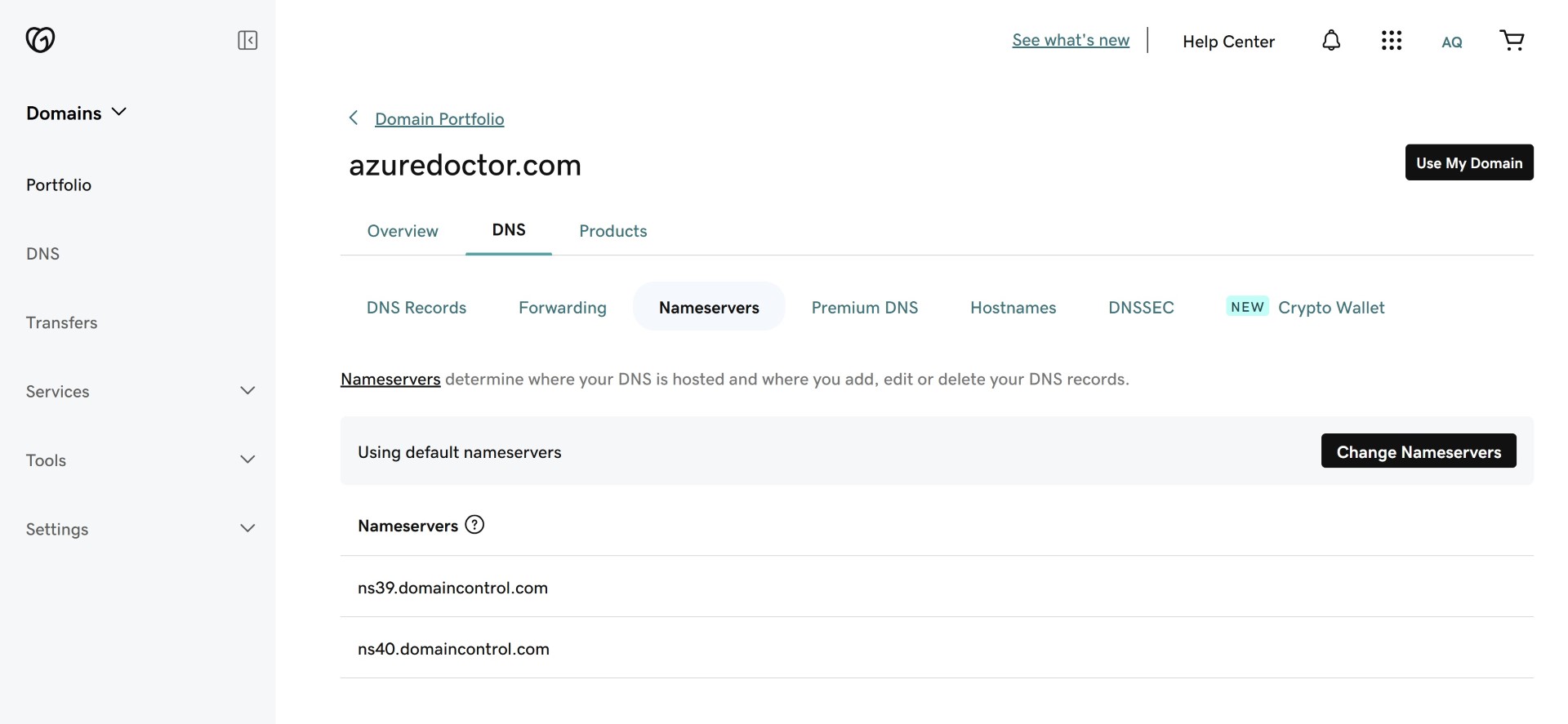Click the back chevron beside Domain Portfolio

point(354,118)
